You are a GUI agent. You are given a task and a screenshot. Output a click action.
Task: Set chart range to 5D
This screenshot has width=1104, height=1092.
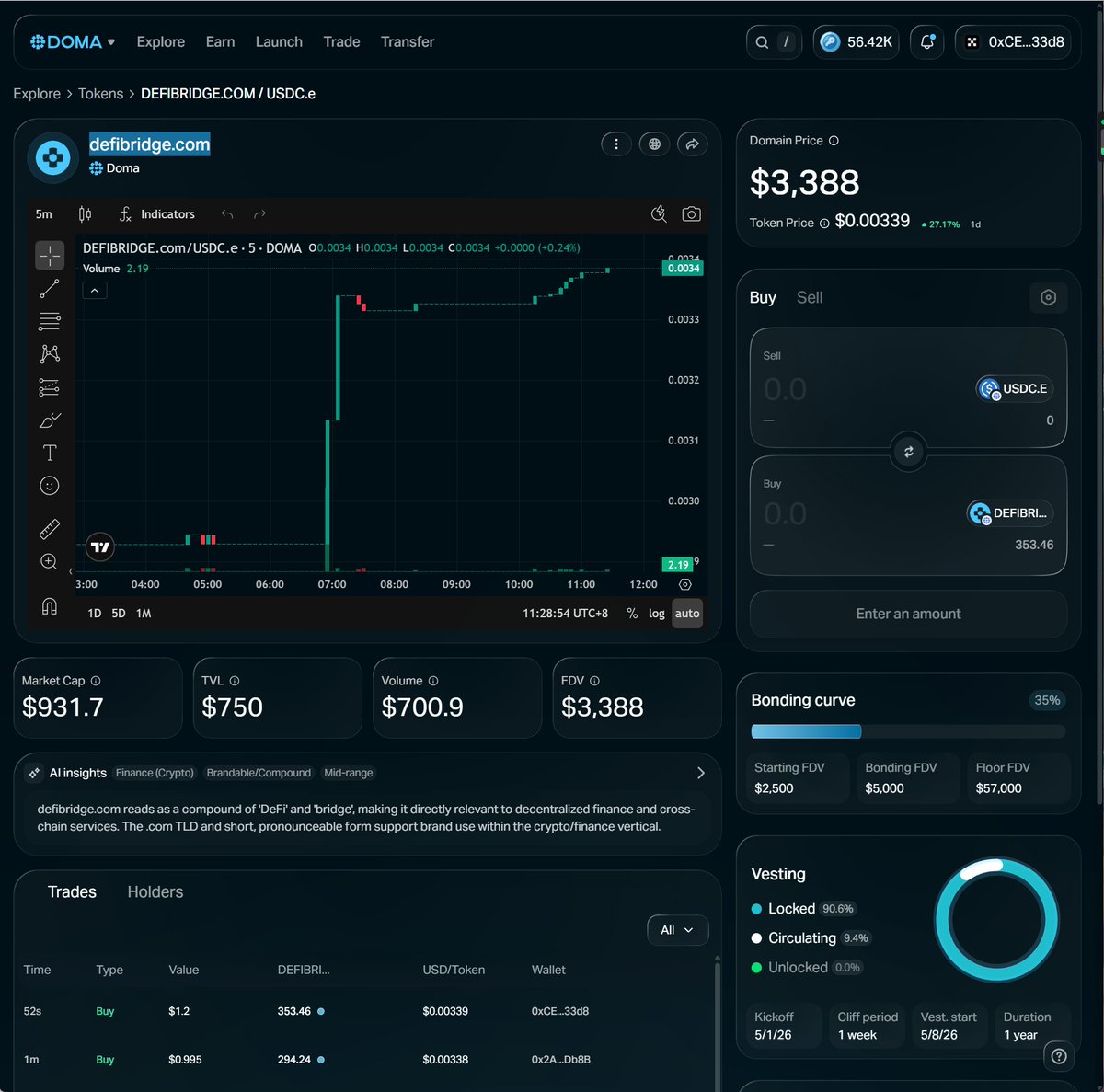119,614
